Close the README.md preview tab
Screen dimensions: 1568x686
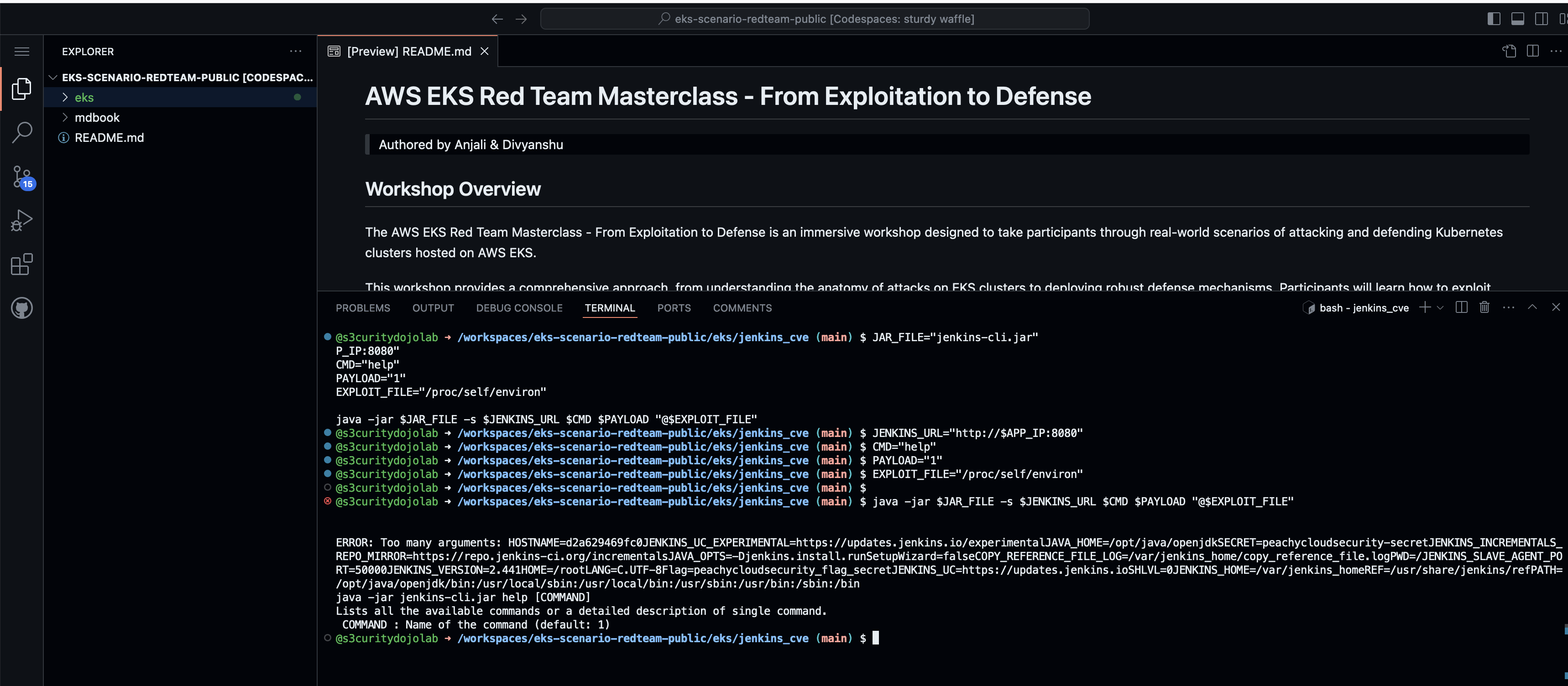(485, 52)
